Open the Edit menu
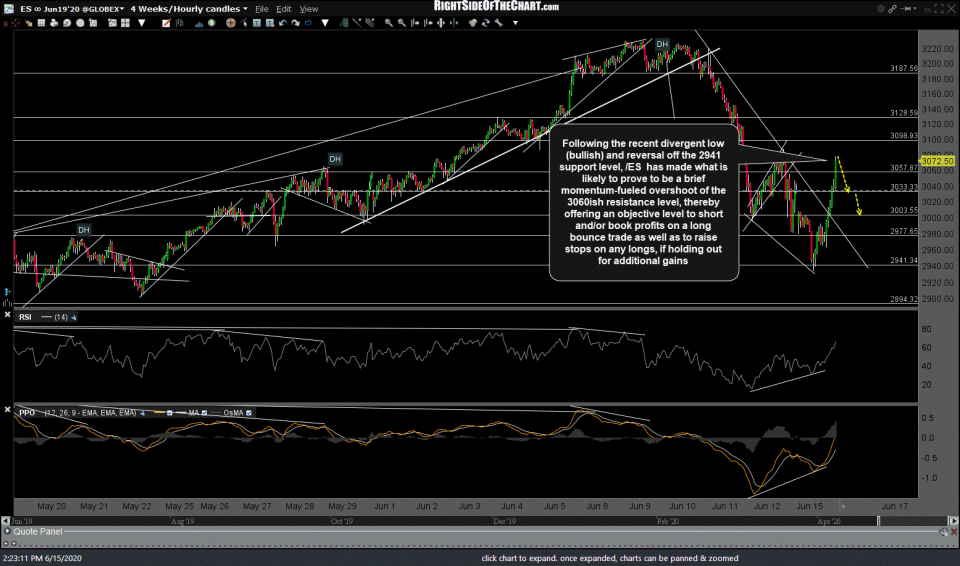Screen dimensions: 960x566 coord(283,9)
